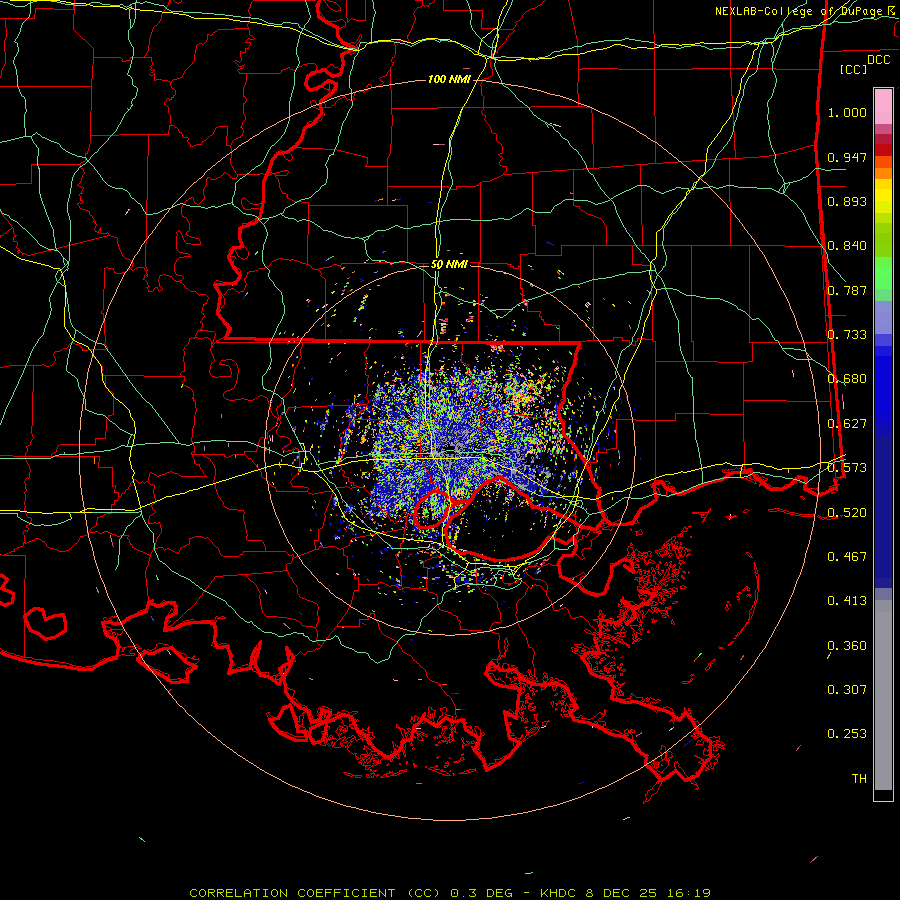The height and width of the screenshot is (900, 900).
Task: Select the 0.253 legend value
Action: (x=847, y=734)
